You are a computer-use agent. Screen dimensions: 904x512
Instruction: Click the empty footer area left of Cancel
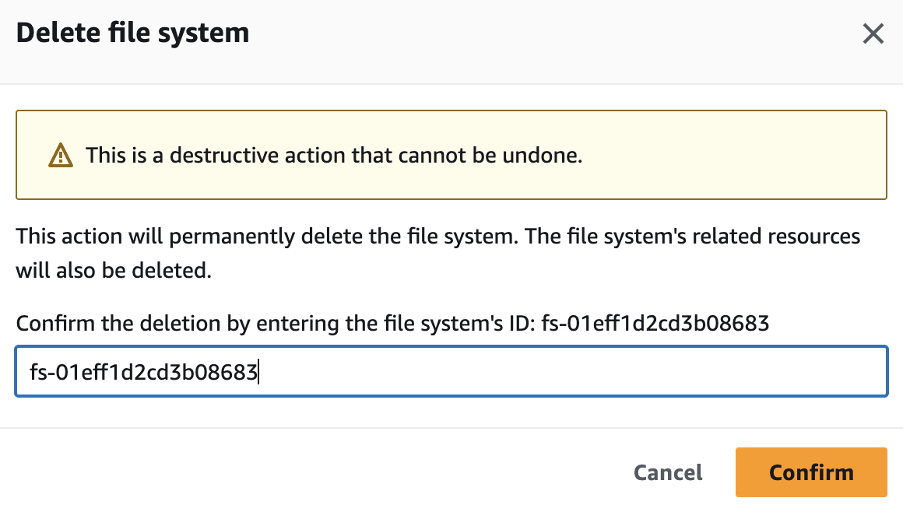[317, 472]
